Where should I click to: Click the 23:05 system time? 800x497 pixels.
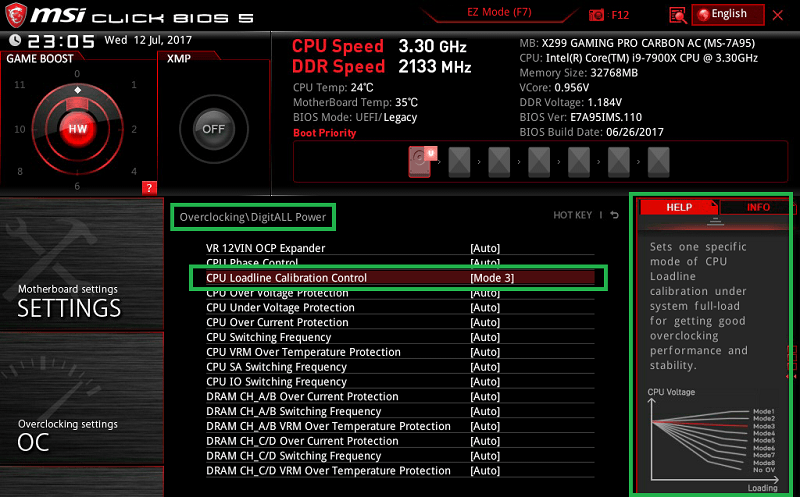point(61,41)
